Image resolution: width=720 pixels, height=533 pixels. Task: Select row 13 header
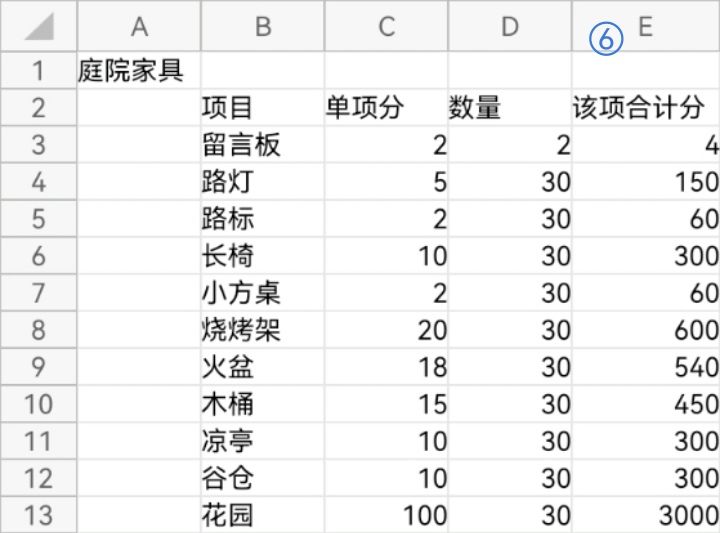38,515
